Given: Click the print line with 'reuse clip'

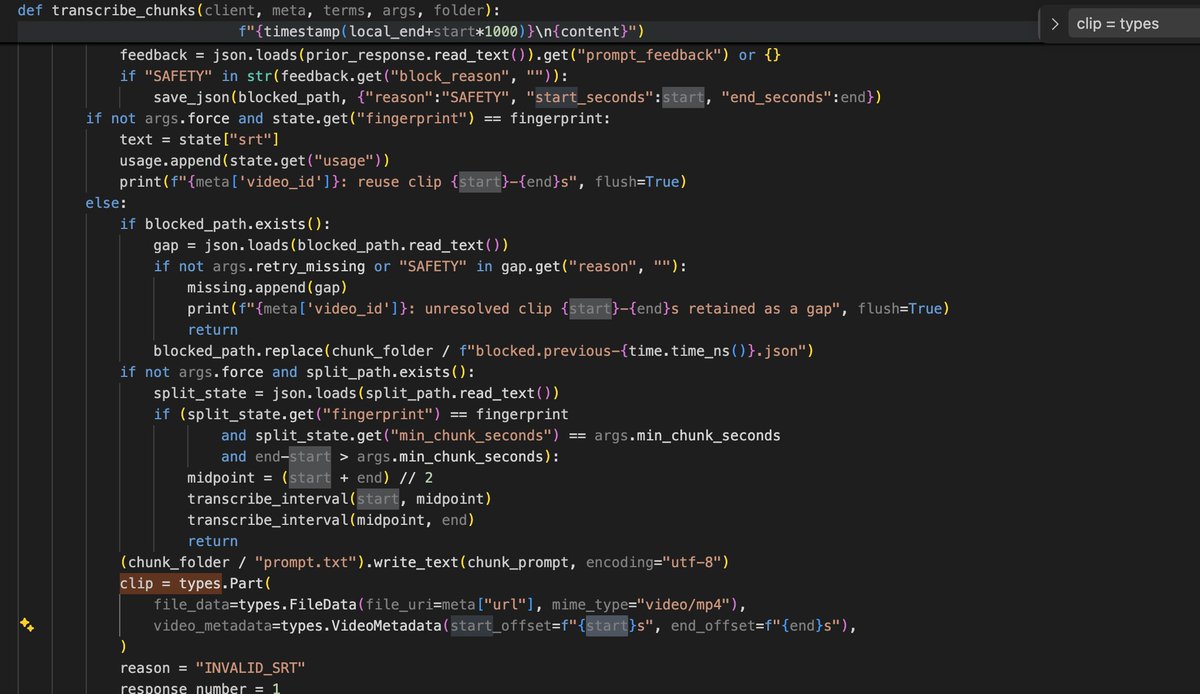Looking at the screenshot, I should pyautogui.click(x=403, y=182).
